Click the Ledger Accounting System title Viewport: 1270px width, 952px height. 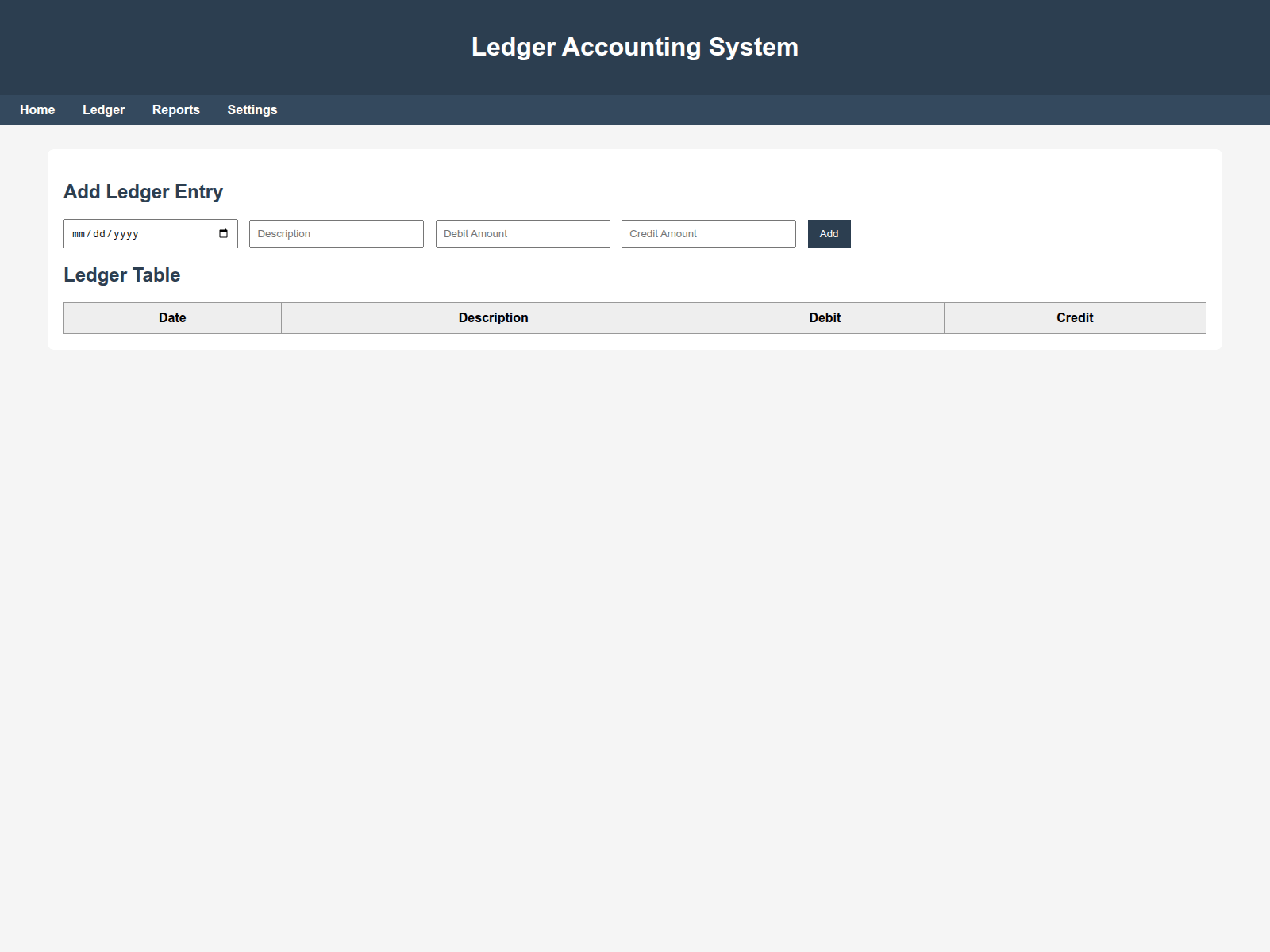coord(634,47)
